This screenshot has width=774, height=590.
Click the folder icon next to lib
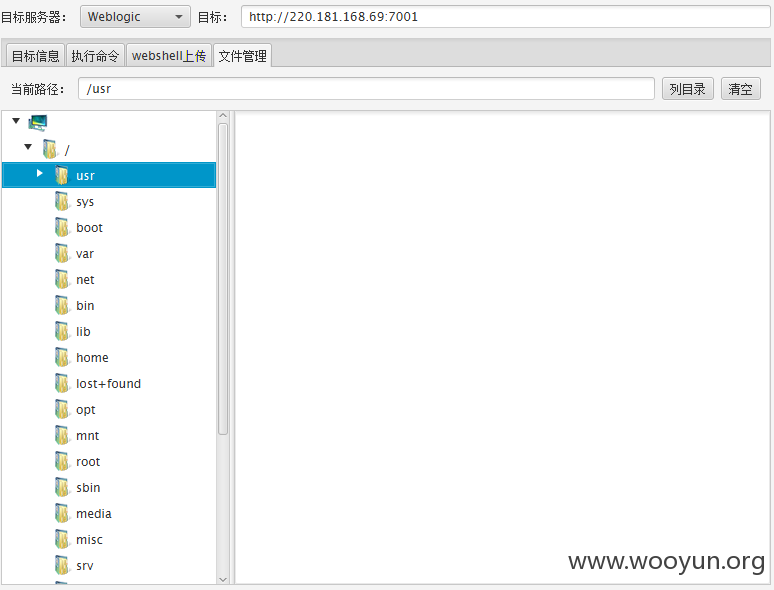(62, 331)
